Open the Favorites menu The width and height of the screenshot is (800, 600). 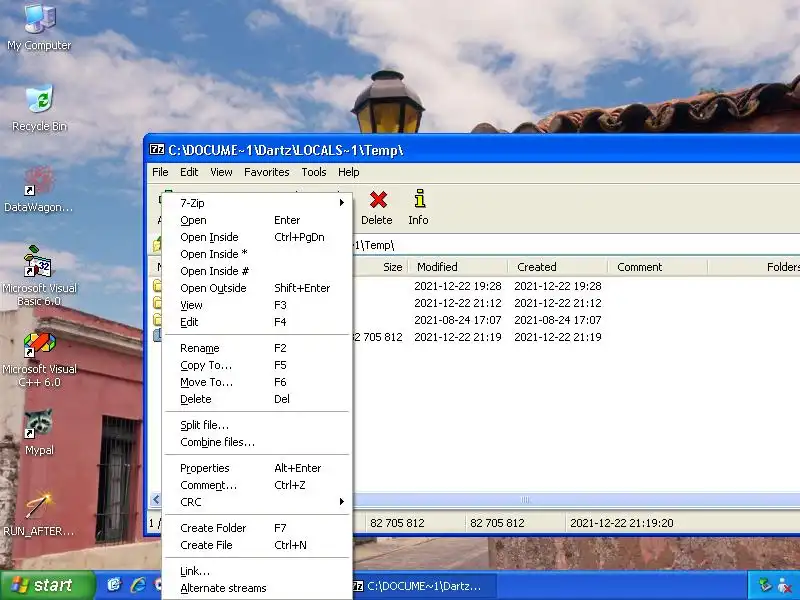[x=266, y=172]
